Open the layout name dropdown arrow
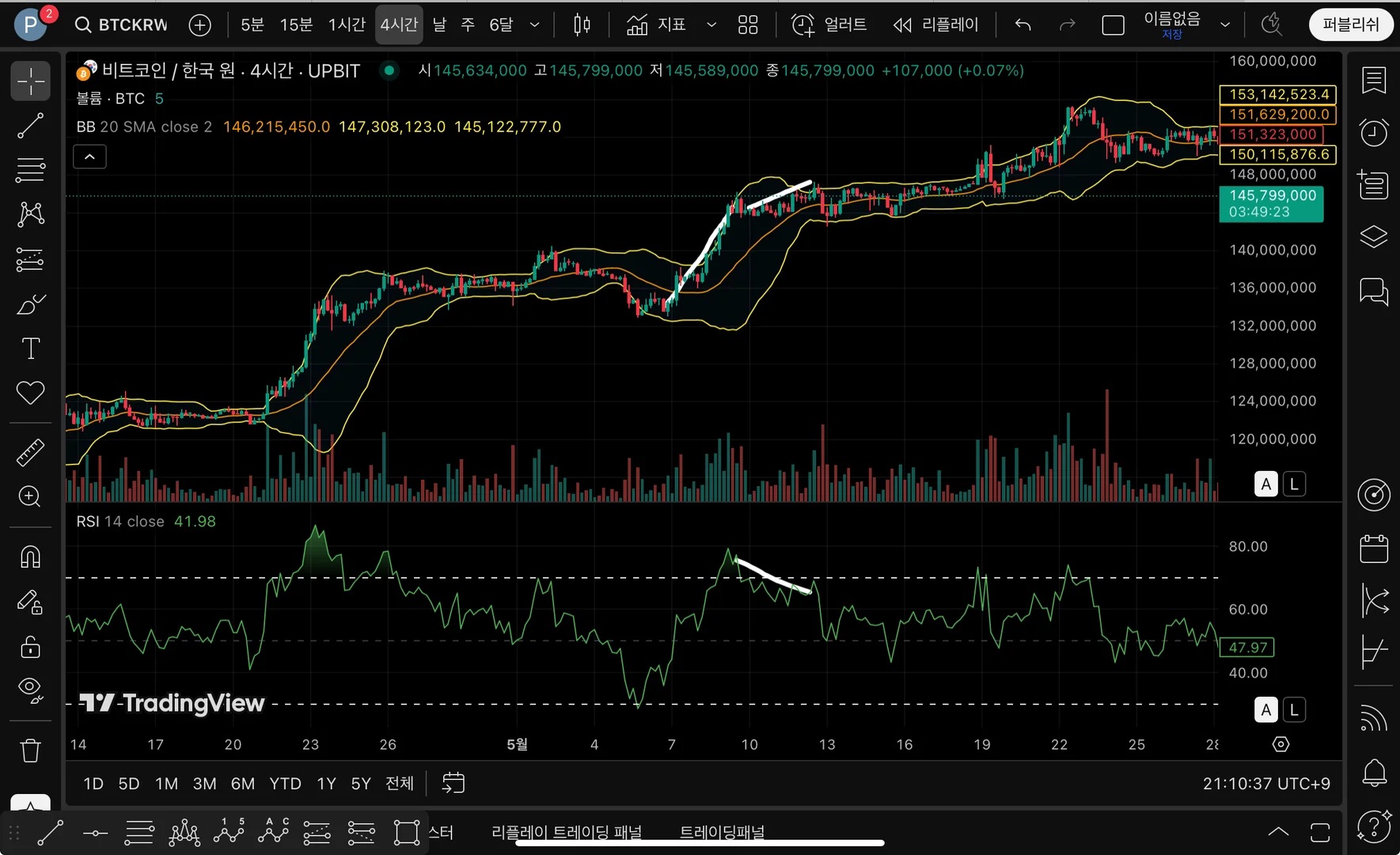Viewport: 1400px width, 855px height. [x=1225, y=25]
